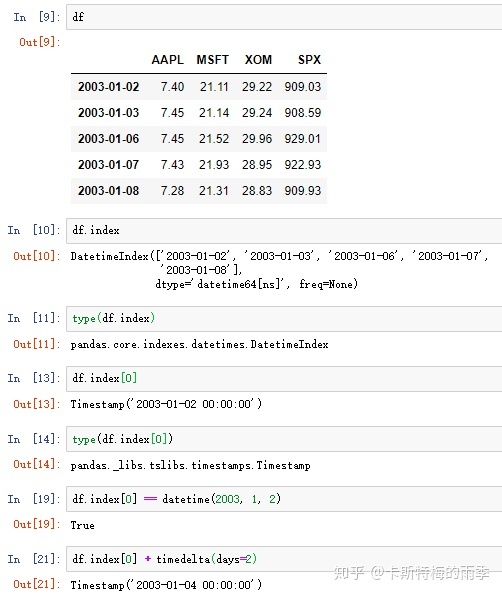Click the SPX value 909.93

[x=303, y=191]
